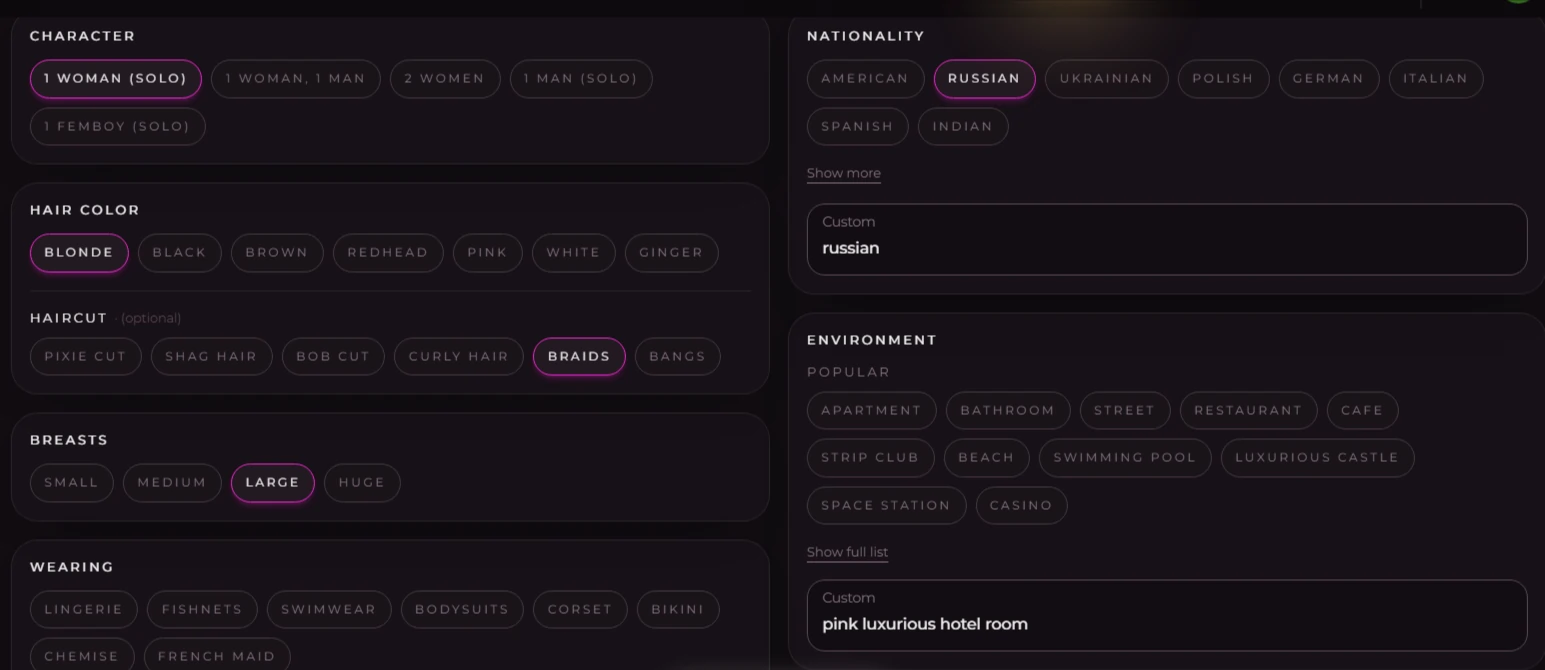Image resolution: width=1545 pixels, height=670 pixels.
Task: Select the Beach environment
Action: 986,457
